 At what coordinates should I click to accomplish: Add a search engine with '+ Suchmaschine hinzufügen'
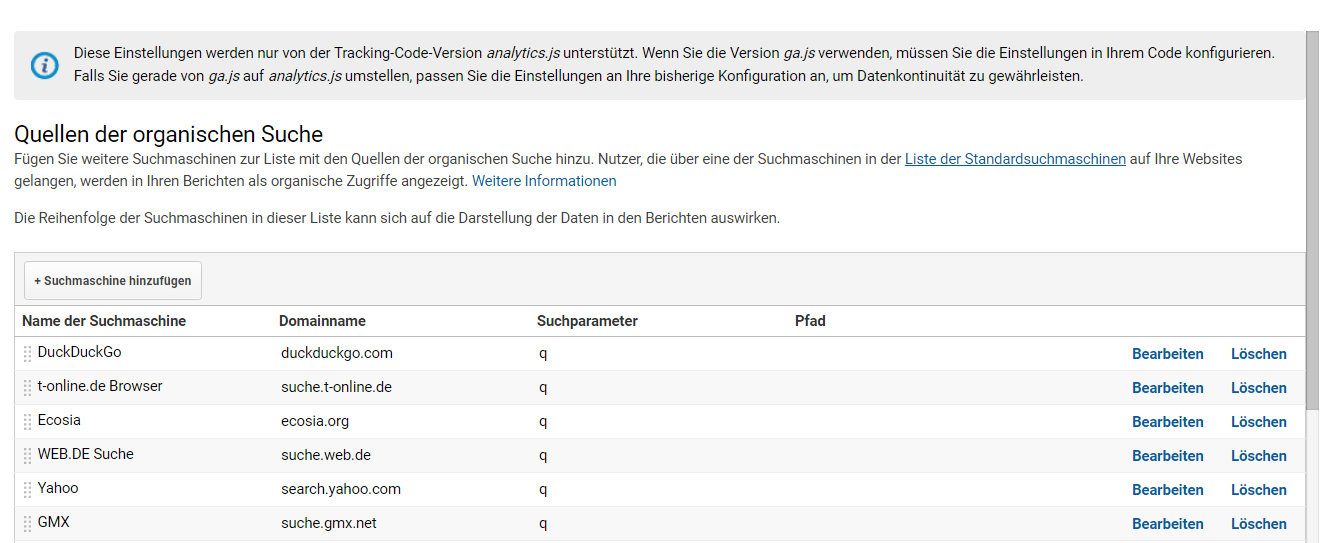[x=113, y=281]
